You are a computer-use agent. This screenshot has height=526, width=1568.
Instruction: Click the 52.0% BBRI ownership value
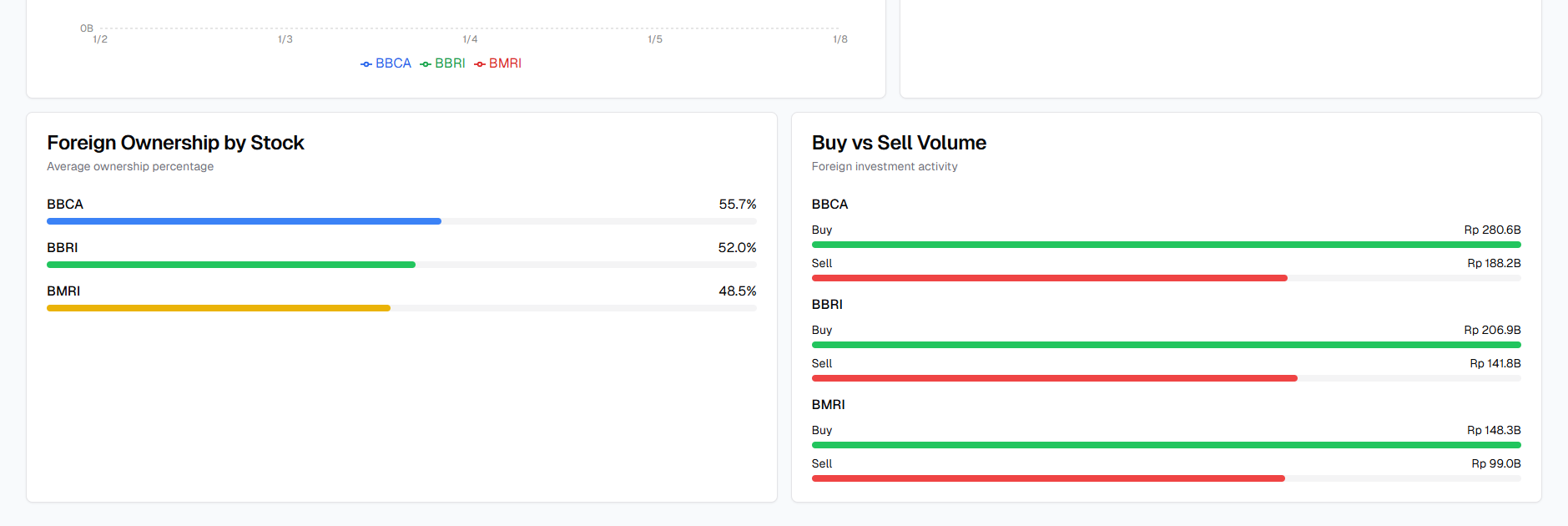737,248
